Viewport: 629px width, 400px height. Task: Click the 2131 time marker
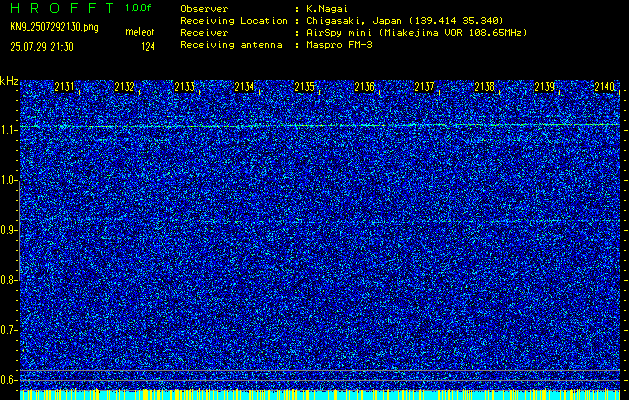pyautogui.click(x=64, y=87)
